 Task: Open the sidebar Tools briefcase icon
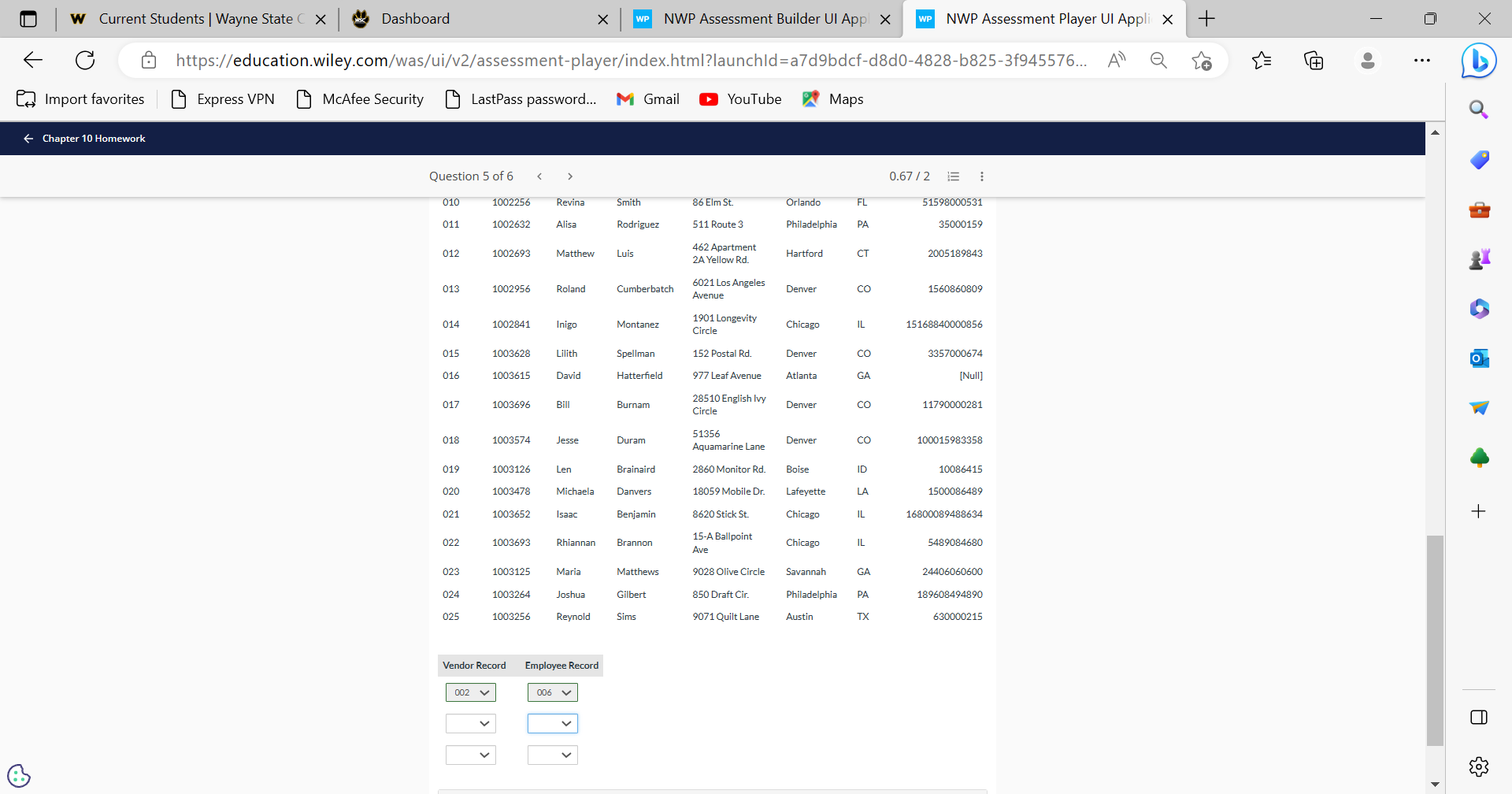(x=1479, y=210)
